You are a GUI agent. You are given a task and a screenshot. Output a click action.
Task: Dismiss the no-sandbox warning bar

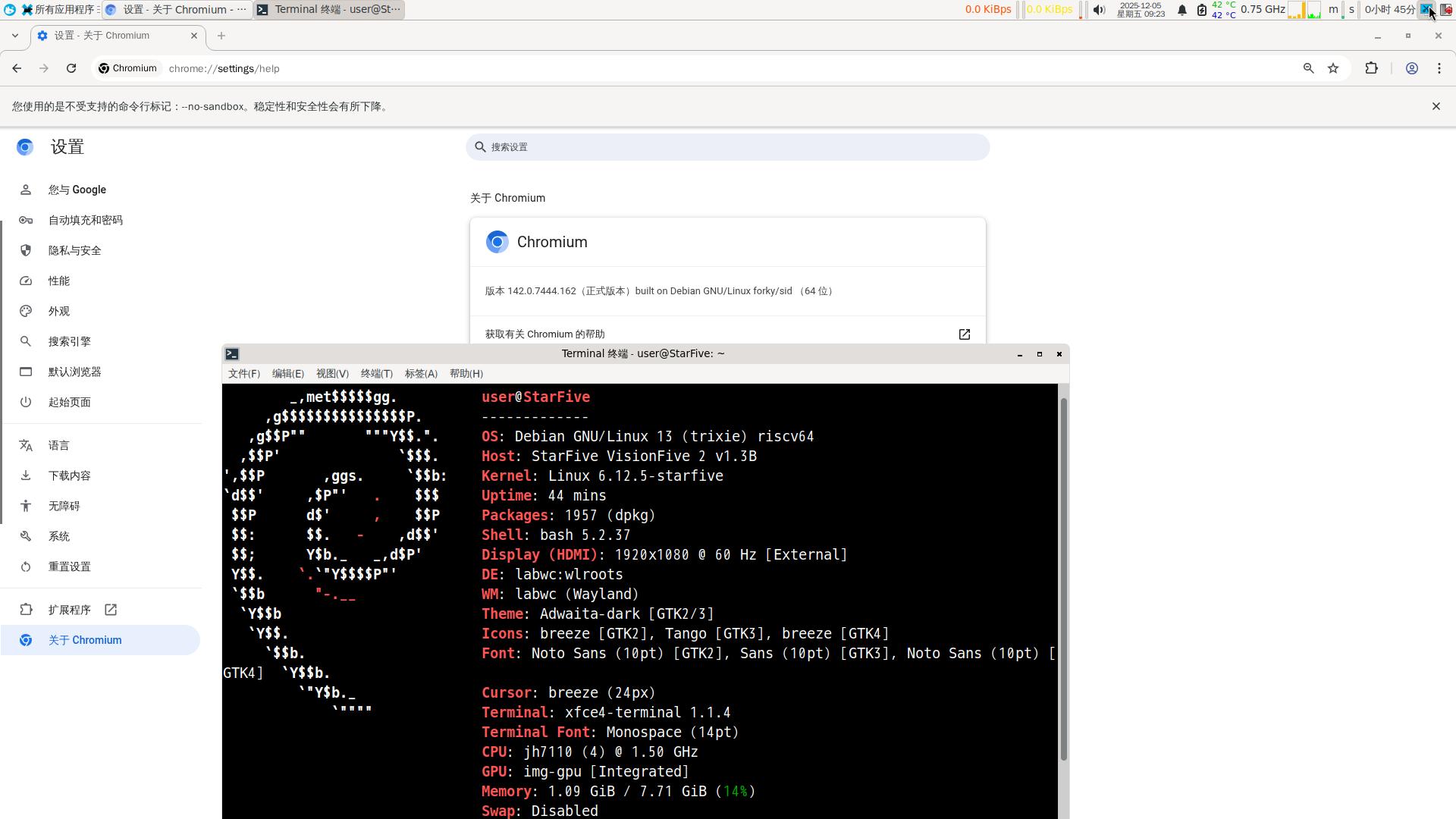(1436, 106)
